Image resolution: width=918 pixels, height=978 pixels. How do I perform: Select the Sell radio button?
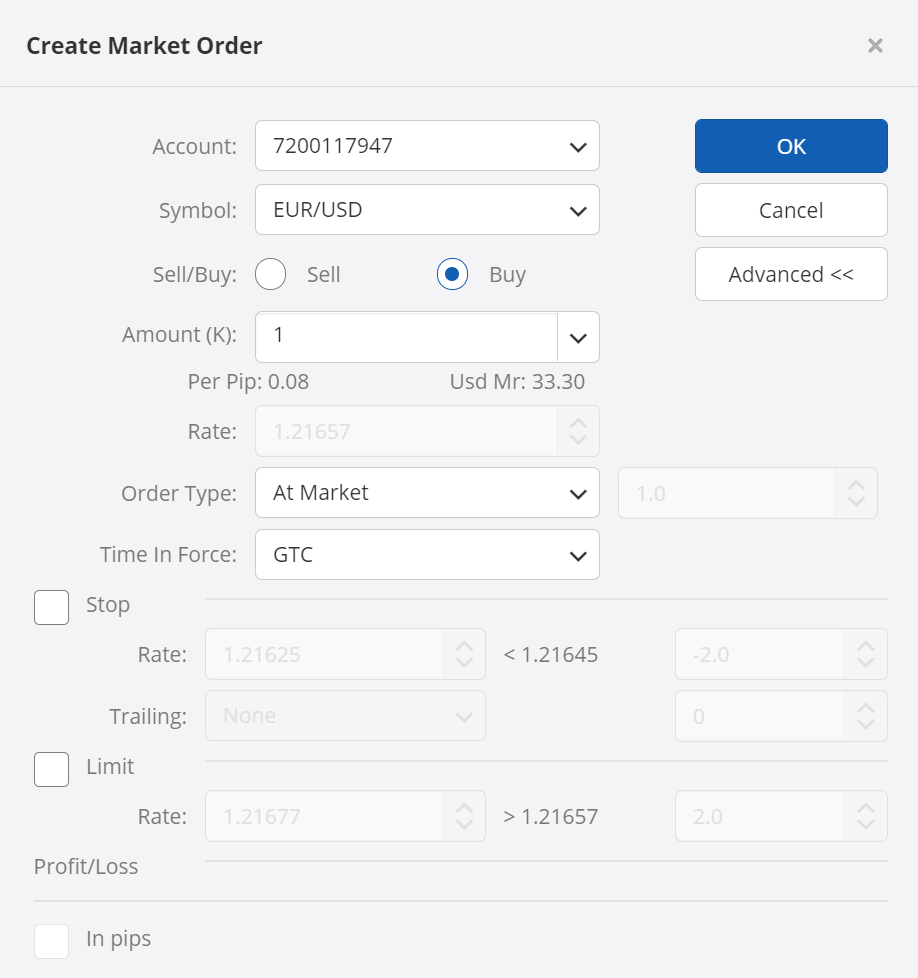(x=271, y=274)
